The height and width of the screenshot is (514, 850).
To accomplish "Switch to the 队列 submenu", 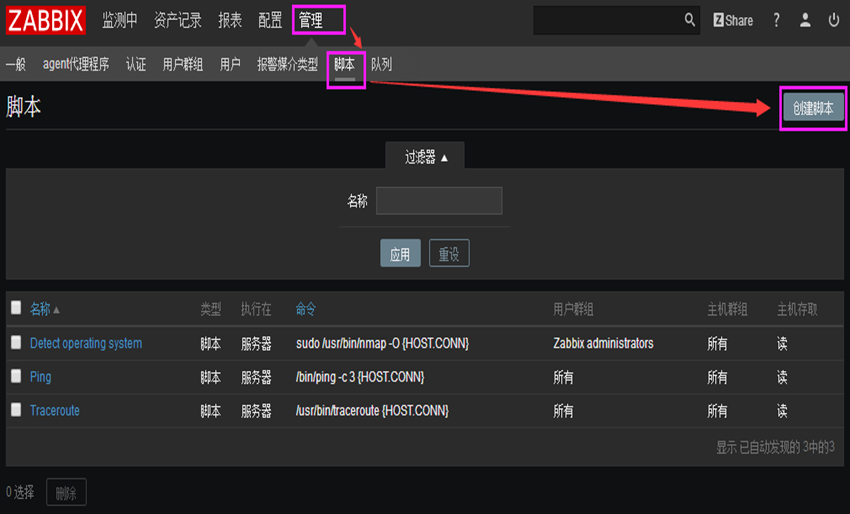I will click(x=381, y=65).
